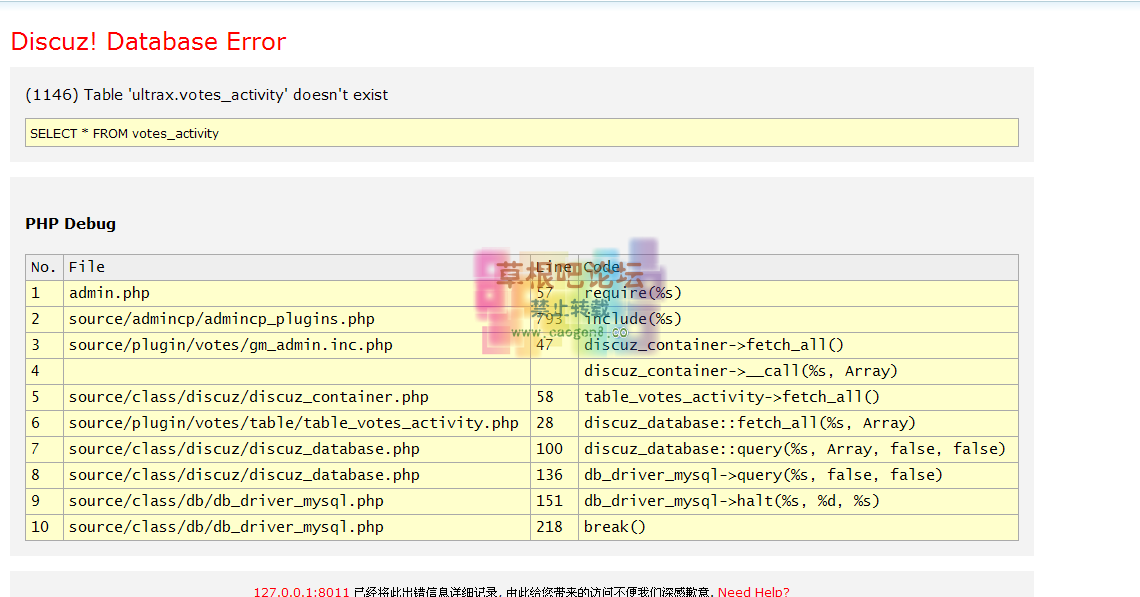
Task: Click the Need Help? link
Action: pos(753,591)
